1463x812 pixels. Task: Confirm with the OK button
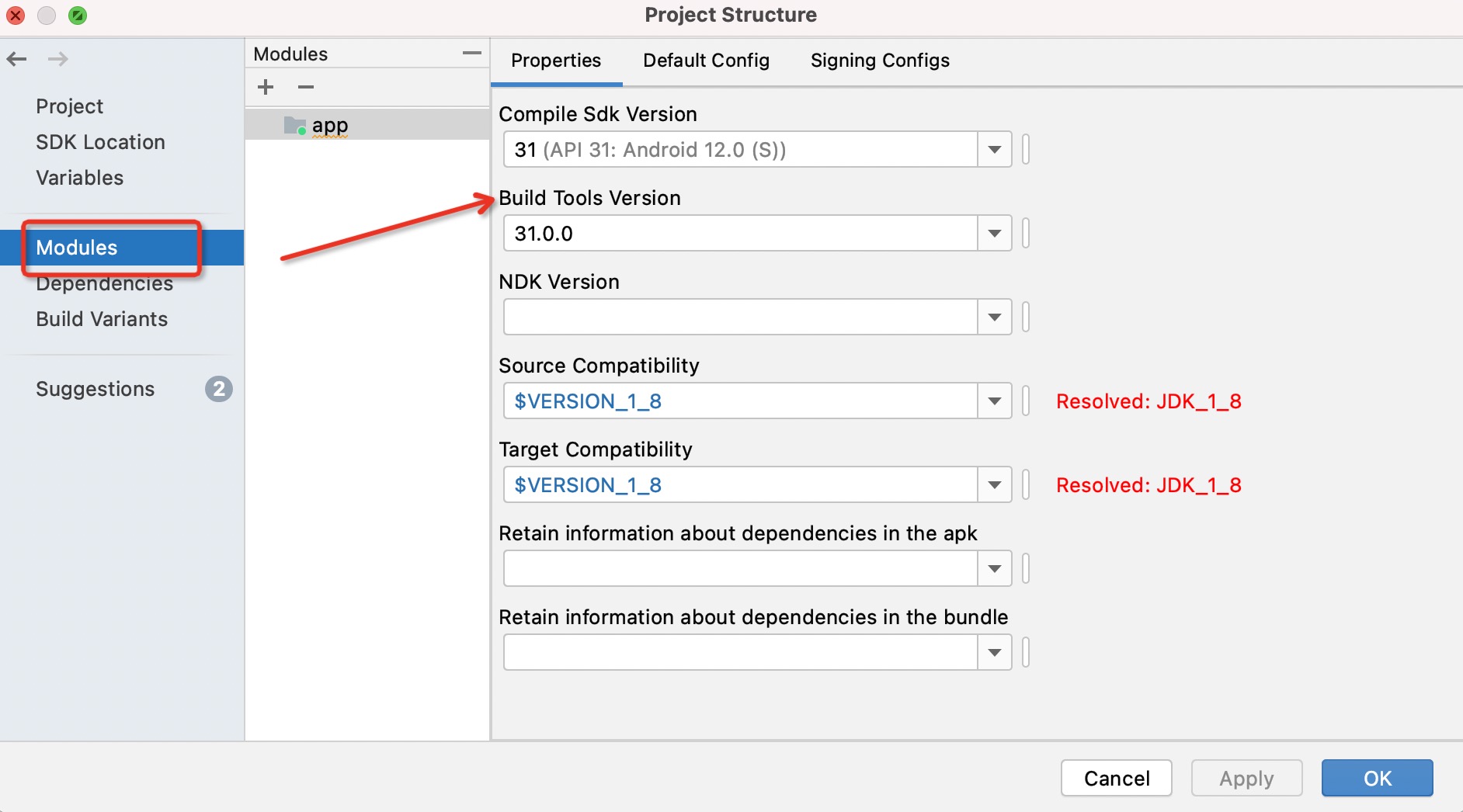point(1377,778)
